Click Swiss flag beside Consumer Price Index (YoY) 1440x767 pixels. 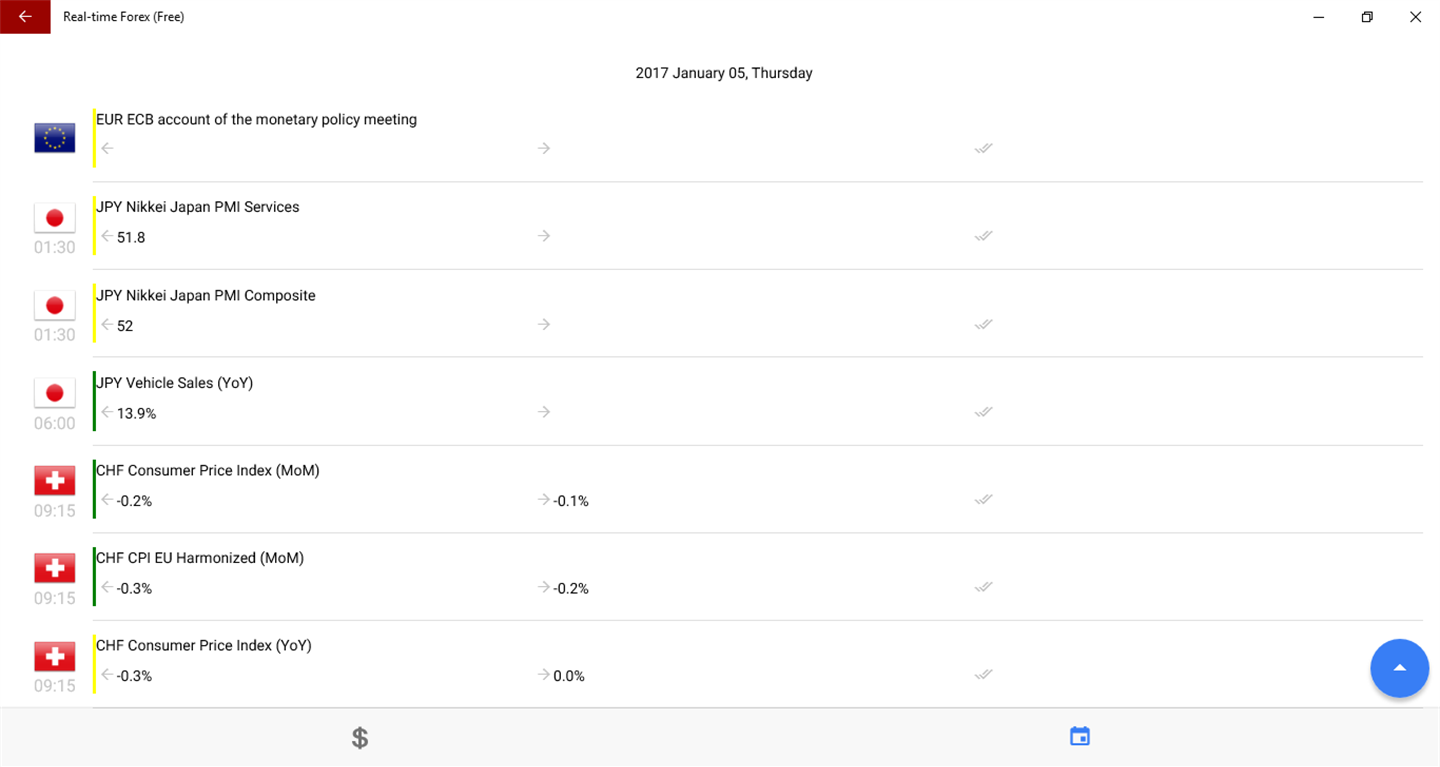tap(55, 657)
